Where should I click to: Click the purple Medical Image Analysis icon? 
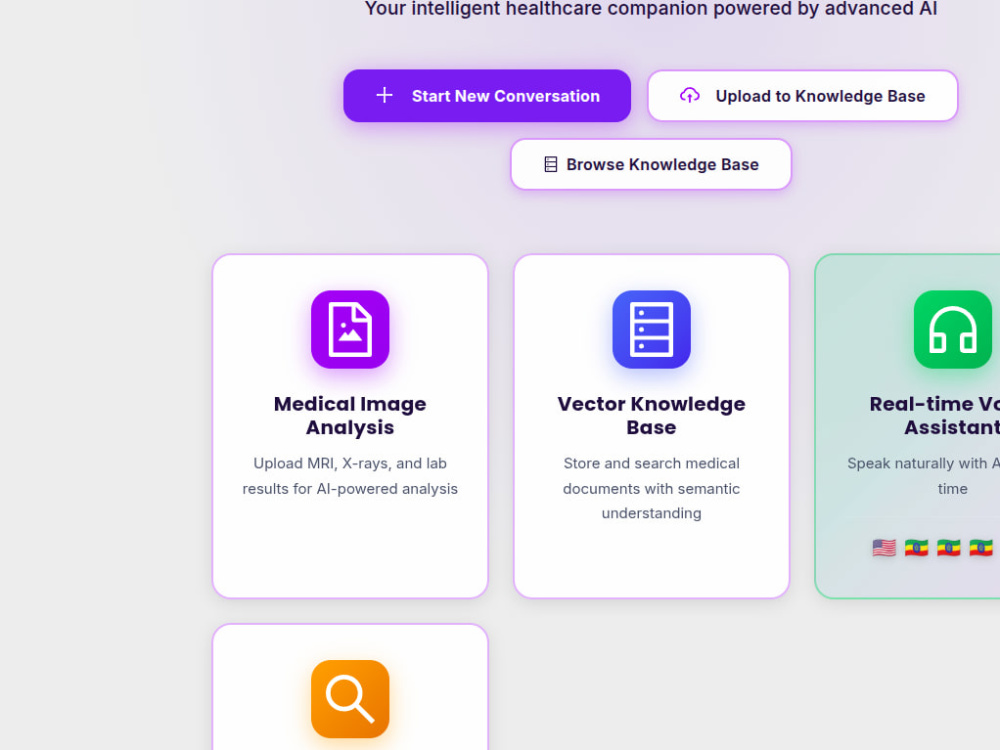coord(349,329)
